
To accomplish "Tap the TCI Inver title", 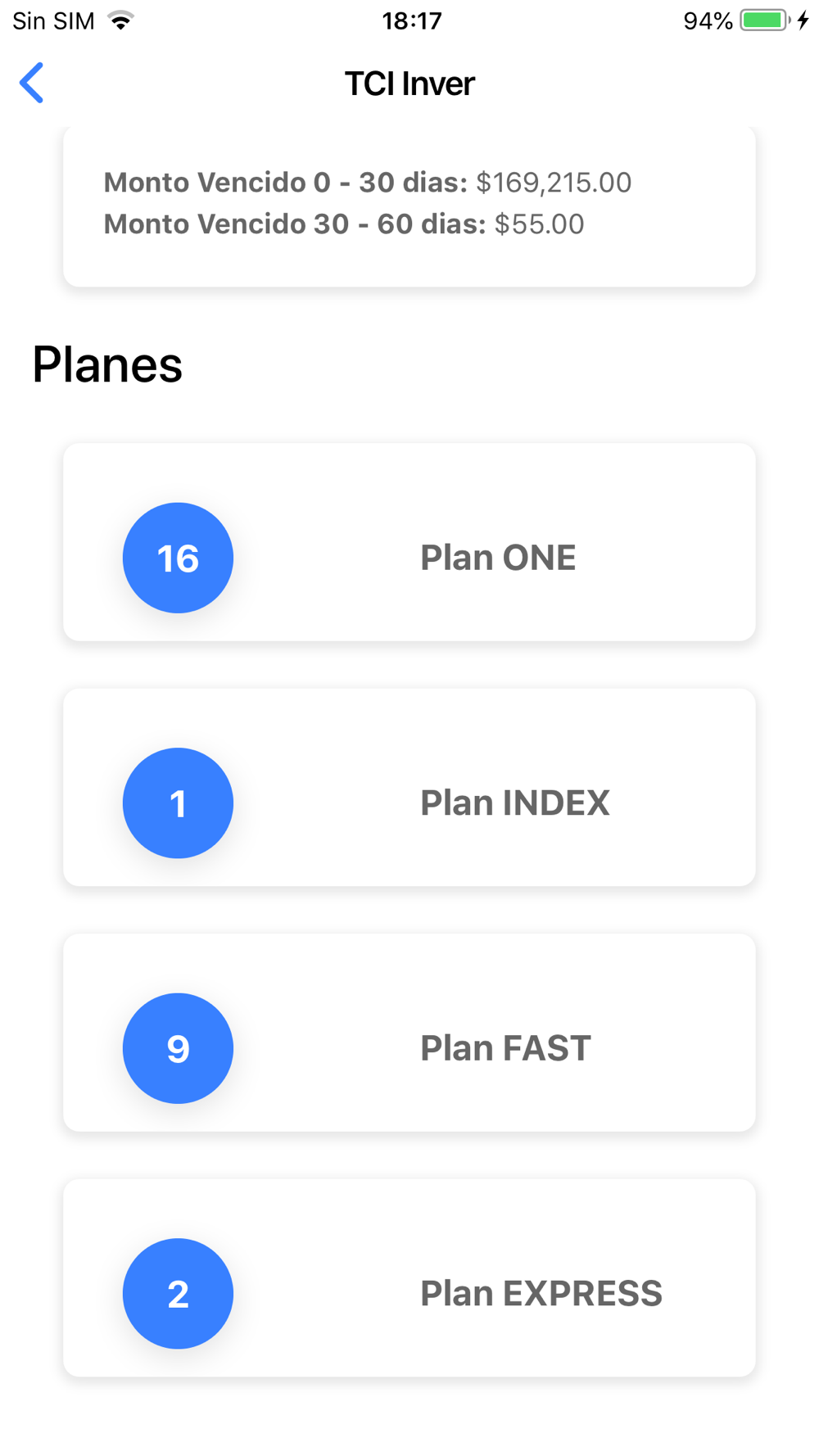I will [x=409, y=84].
